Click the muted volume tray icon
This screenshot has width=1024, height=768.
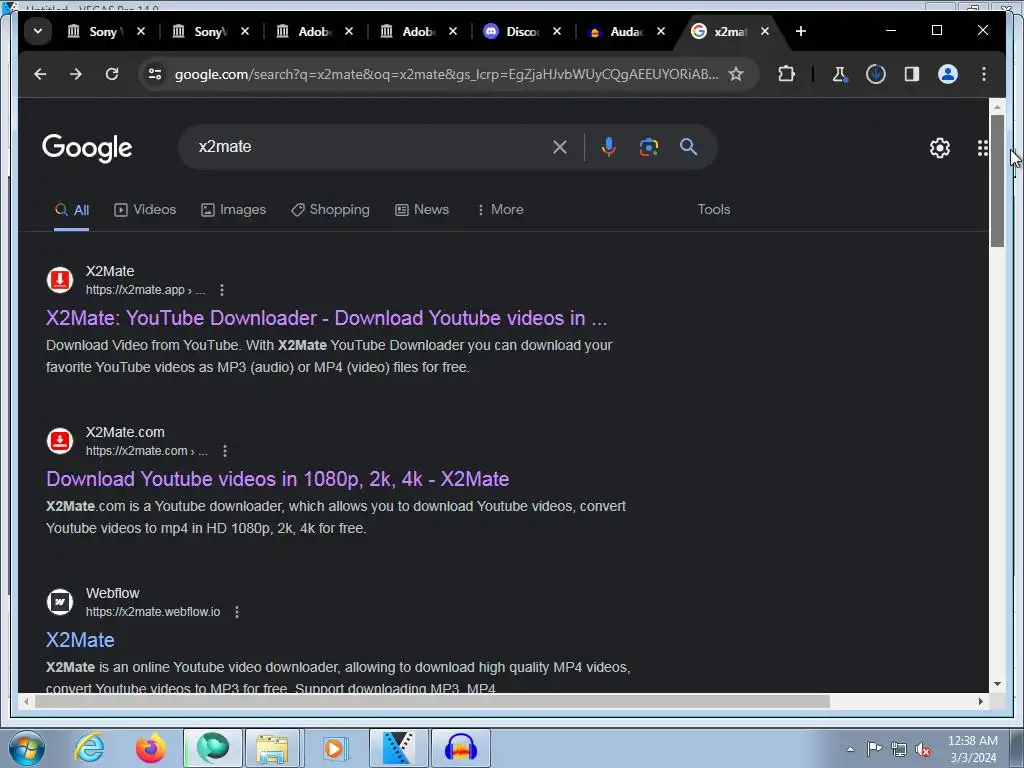point(922,749)
